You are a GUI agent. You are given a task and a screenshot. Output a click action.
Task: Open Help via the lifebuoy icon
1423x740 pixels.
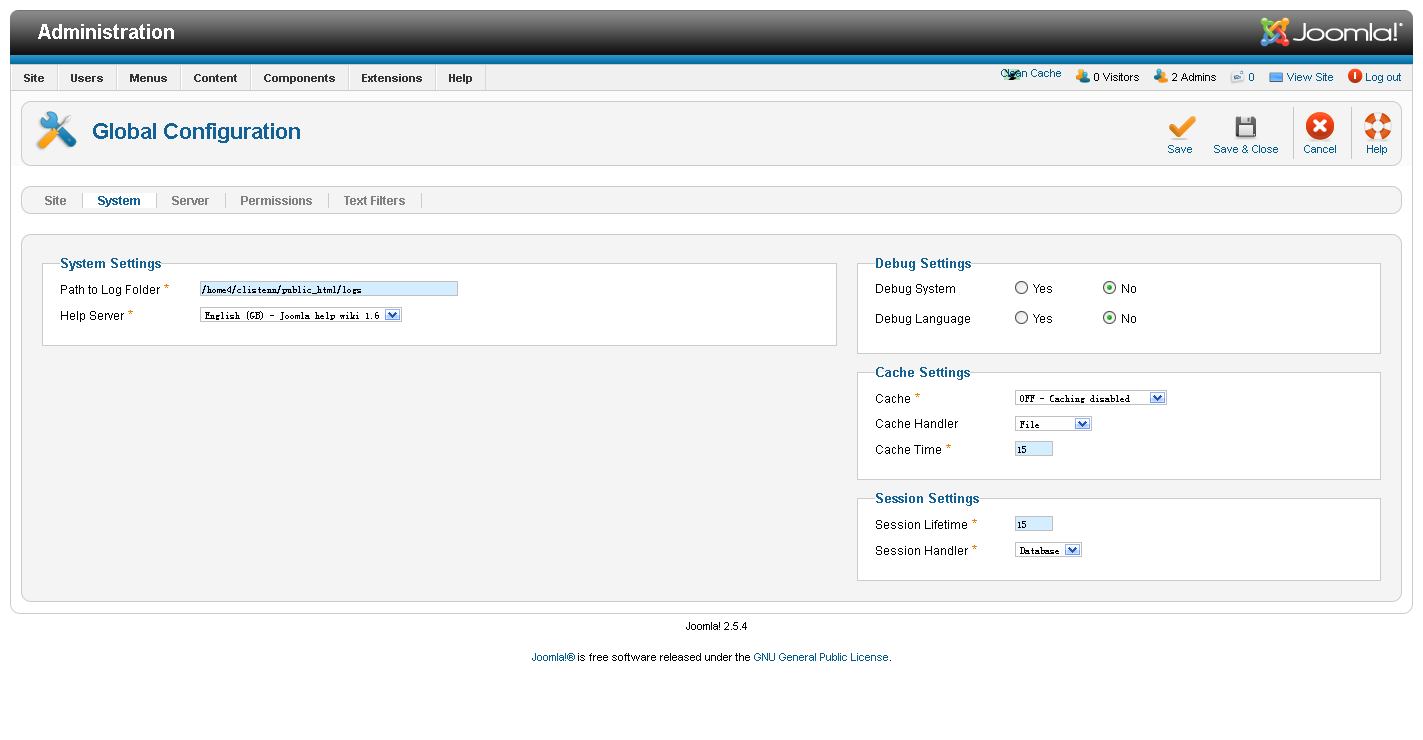coord(1377,127)
